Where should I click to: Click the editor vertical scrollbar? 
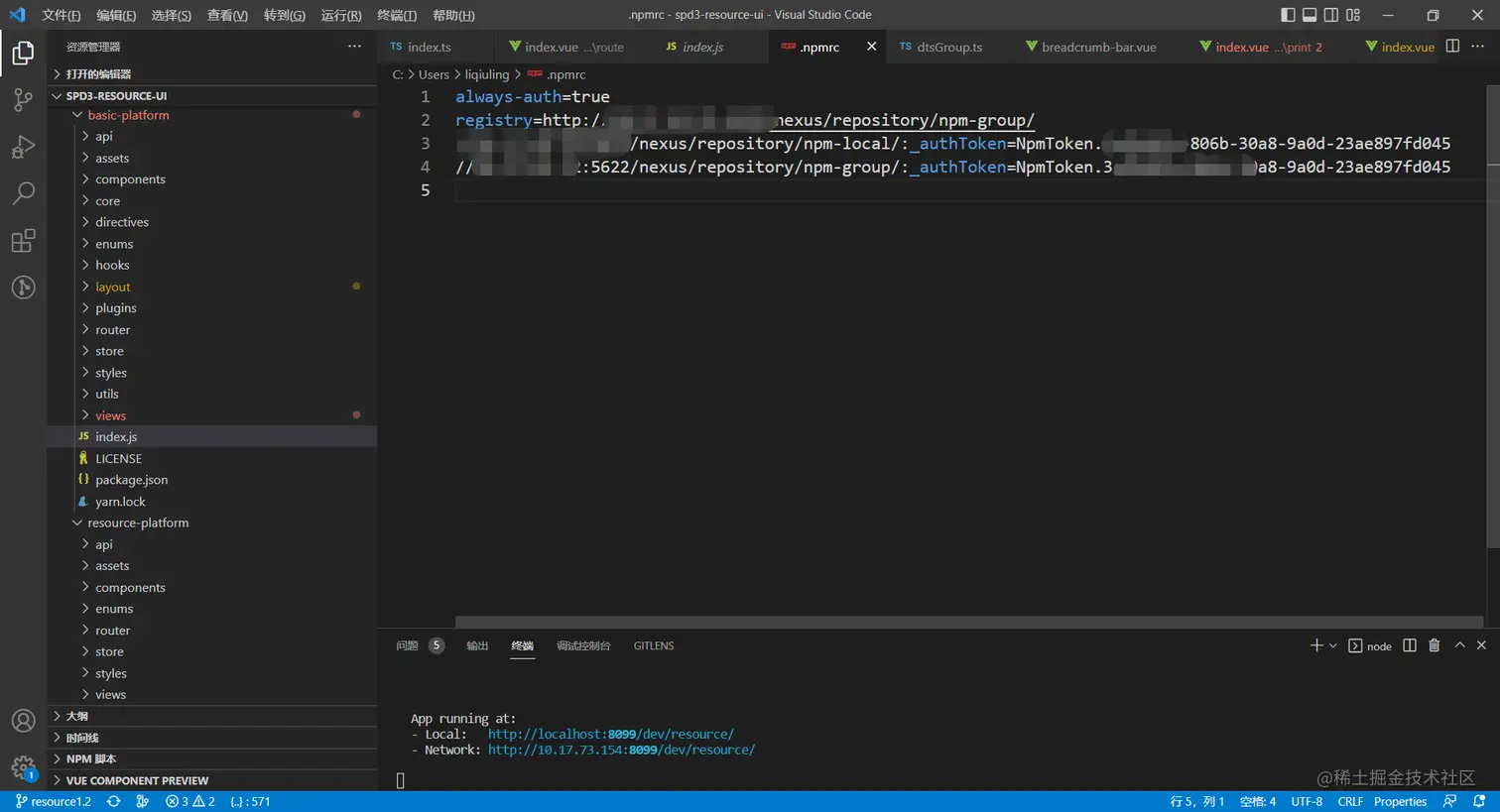(1493, 315)
